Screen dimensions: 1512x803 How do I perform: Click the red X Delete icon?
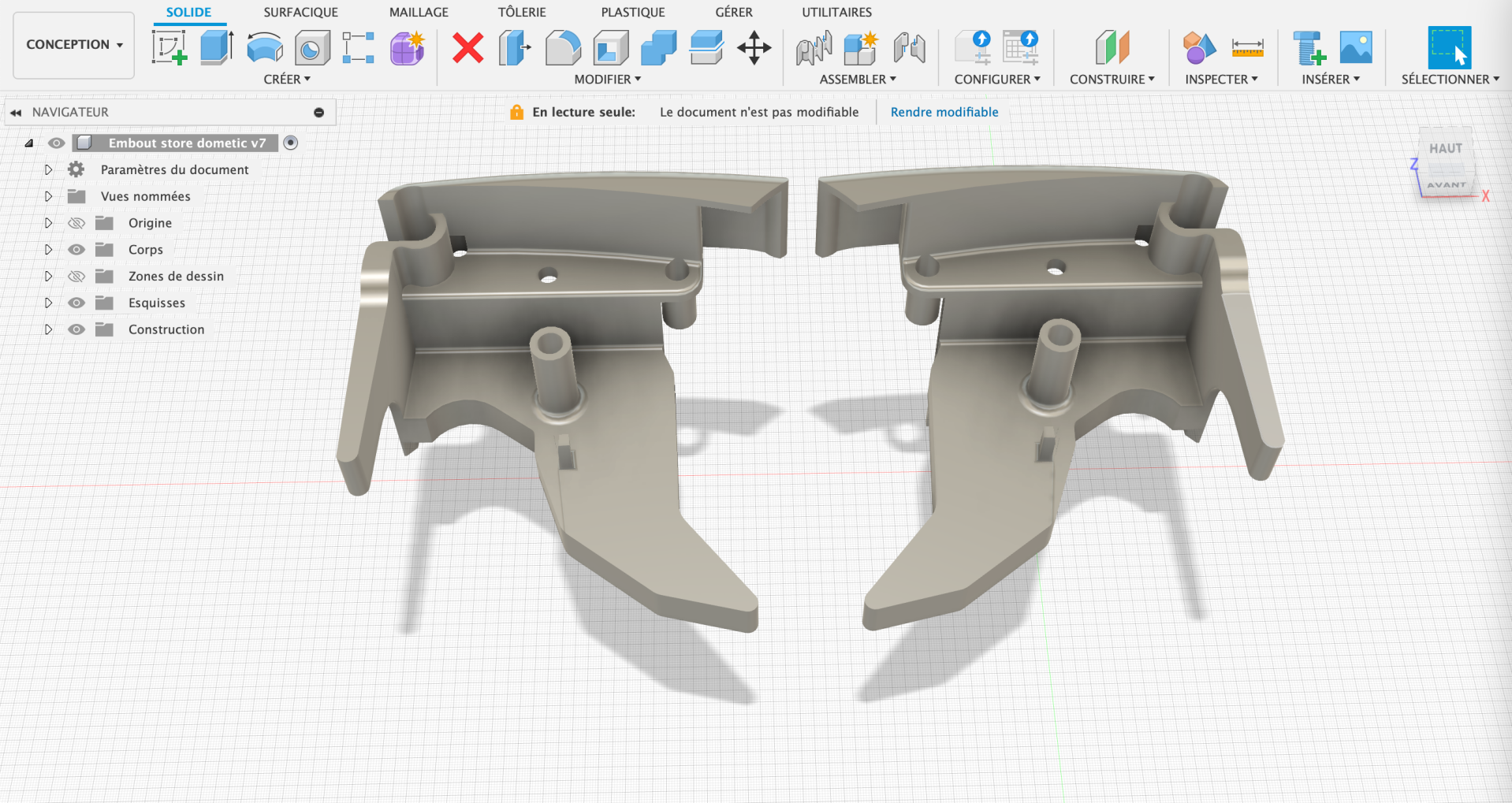click(468, 47)
